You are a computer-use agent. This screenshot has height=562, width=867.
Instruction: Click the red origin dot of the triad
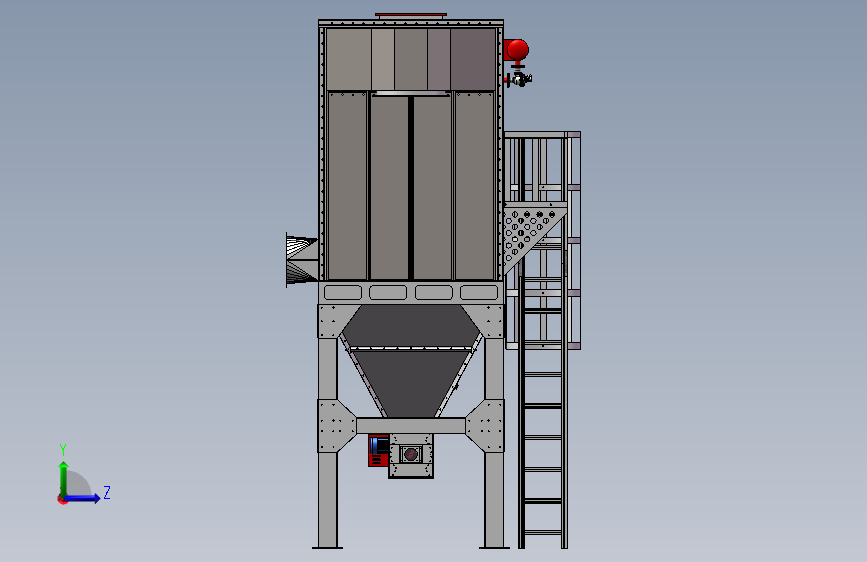(62, 499)
